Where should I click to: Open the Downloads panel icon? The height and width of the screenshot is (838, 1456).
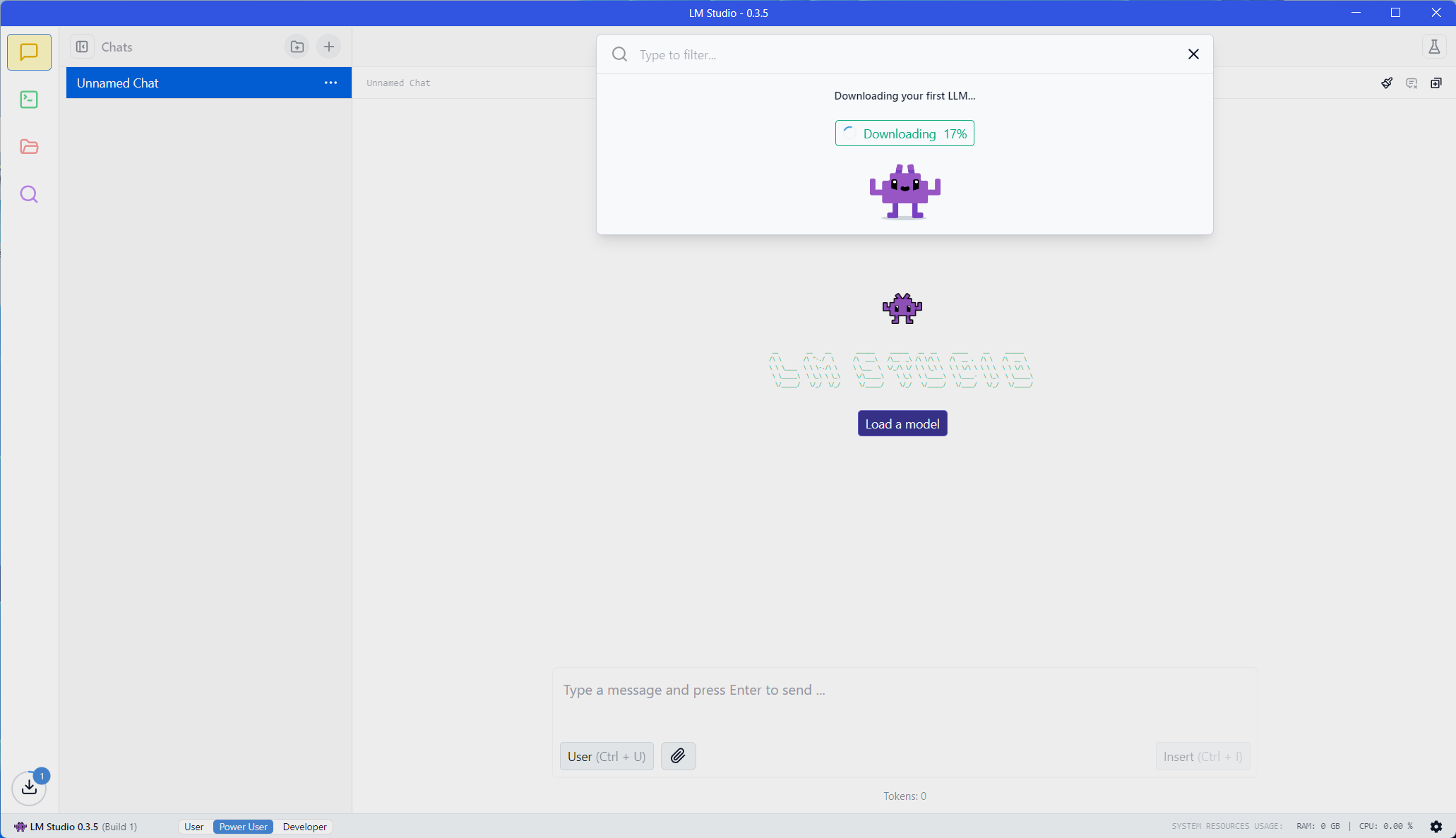(29, 786)
